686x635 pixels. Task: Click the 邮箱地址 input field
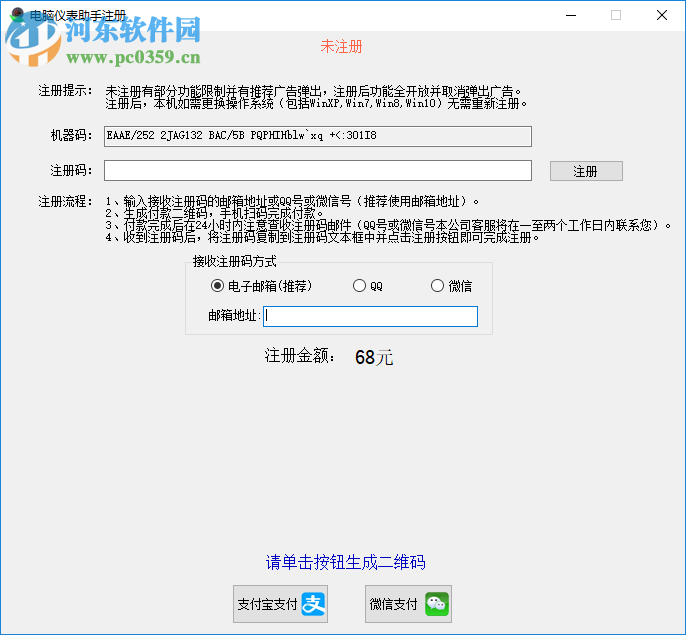[370, 316]
